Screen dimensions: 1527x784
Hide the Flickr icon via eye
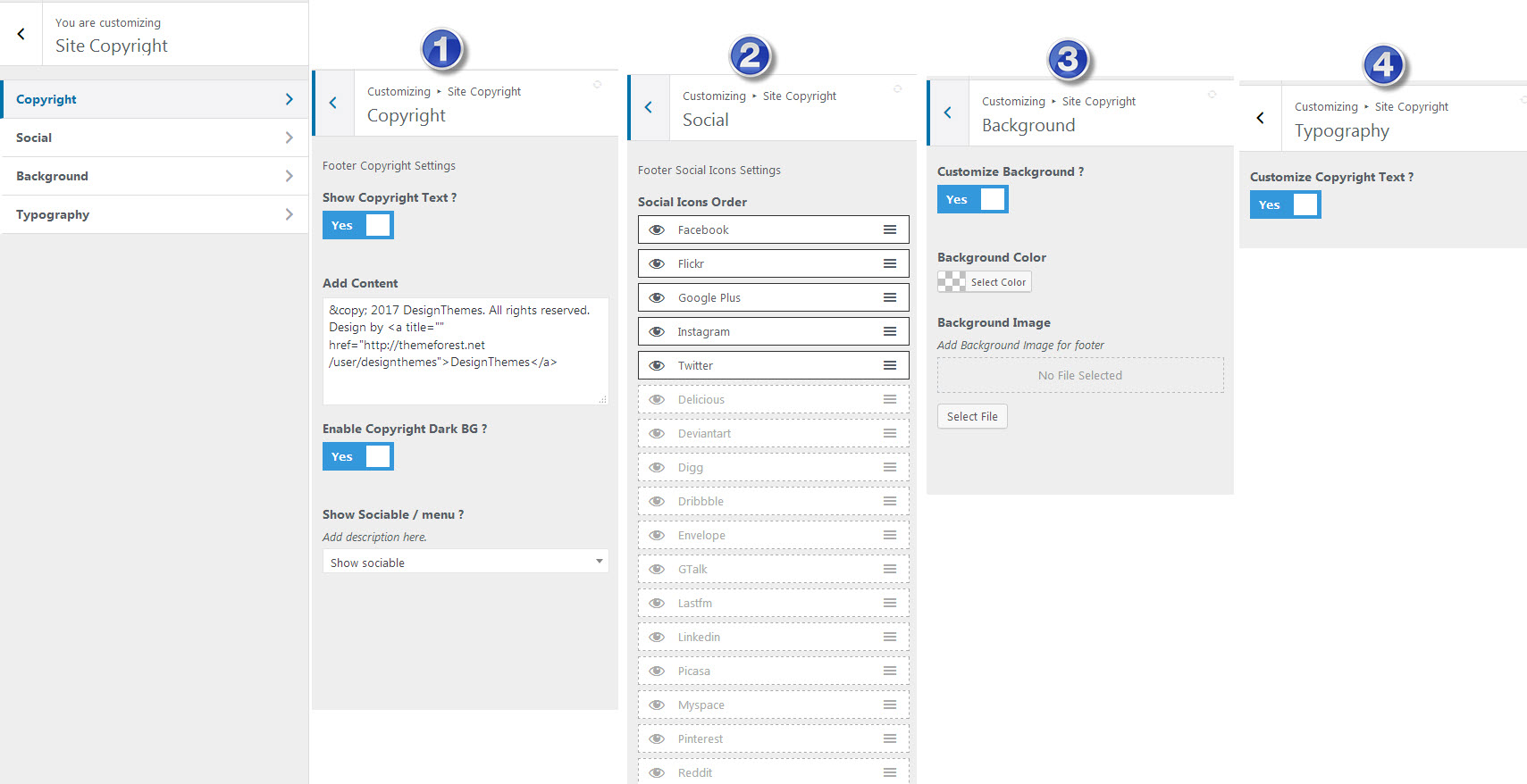click(x=657, y=263)
